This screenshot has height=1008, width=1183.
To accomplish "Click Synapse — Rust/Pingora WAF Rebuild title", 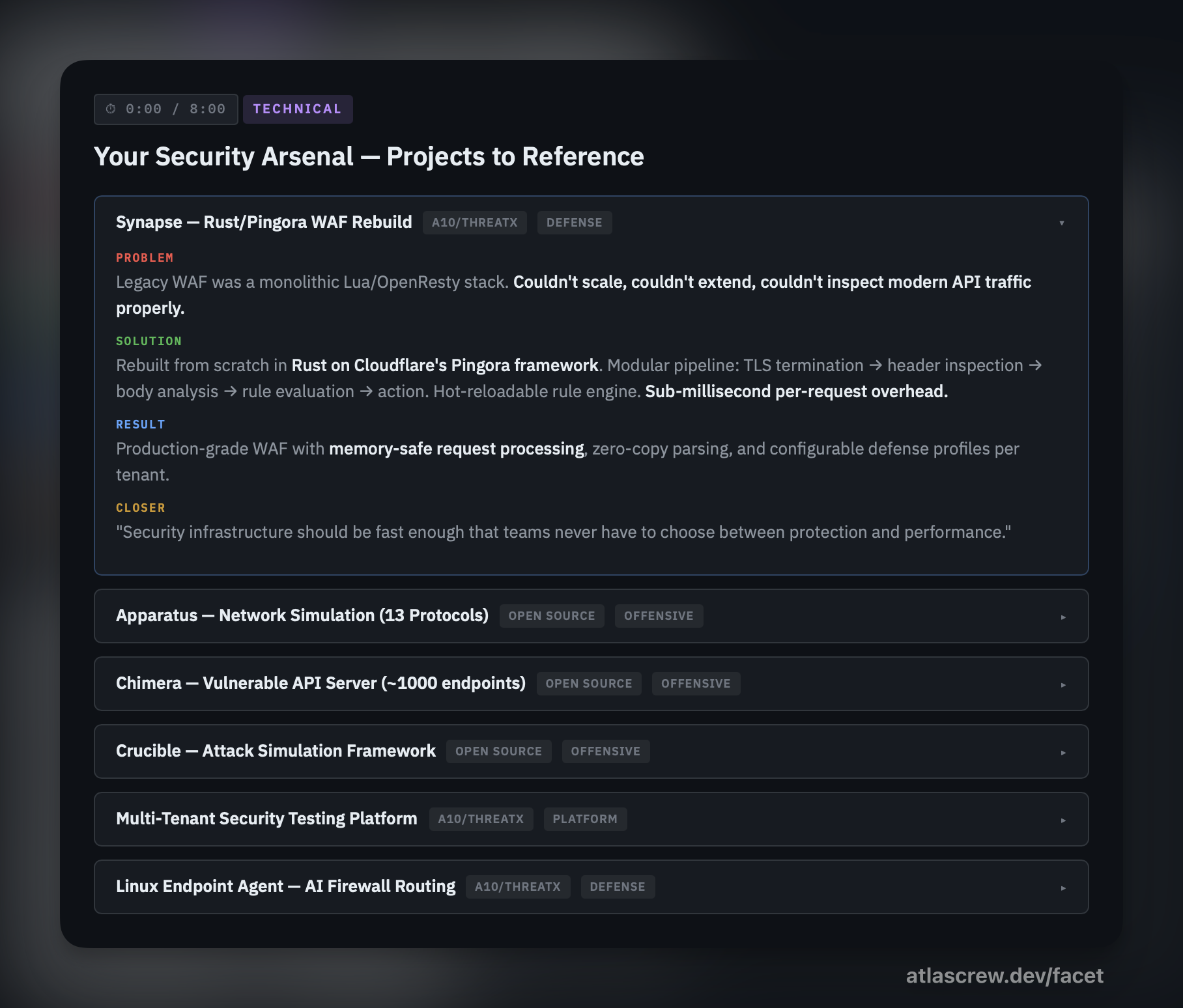I will [x=264, y=222].
